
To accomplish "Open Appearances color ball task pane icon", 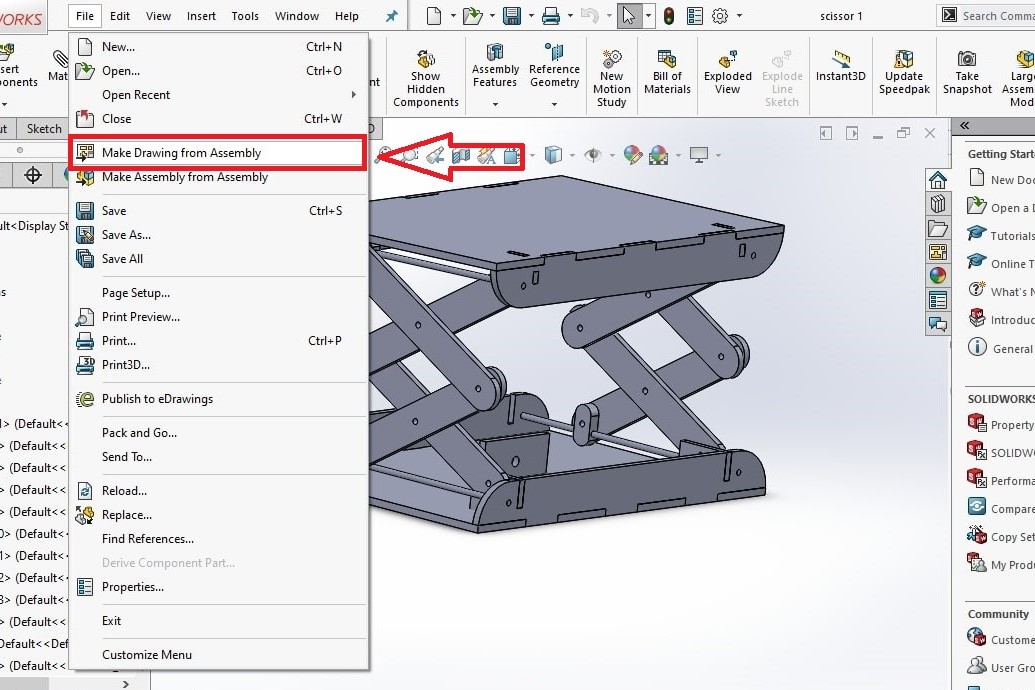I will (x=937, y=275).
